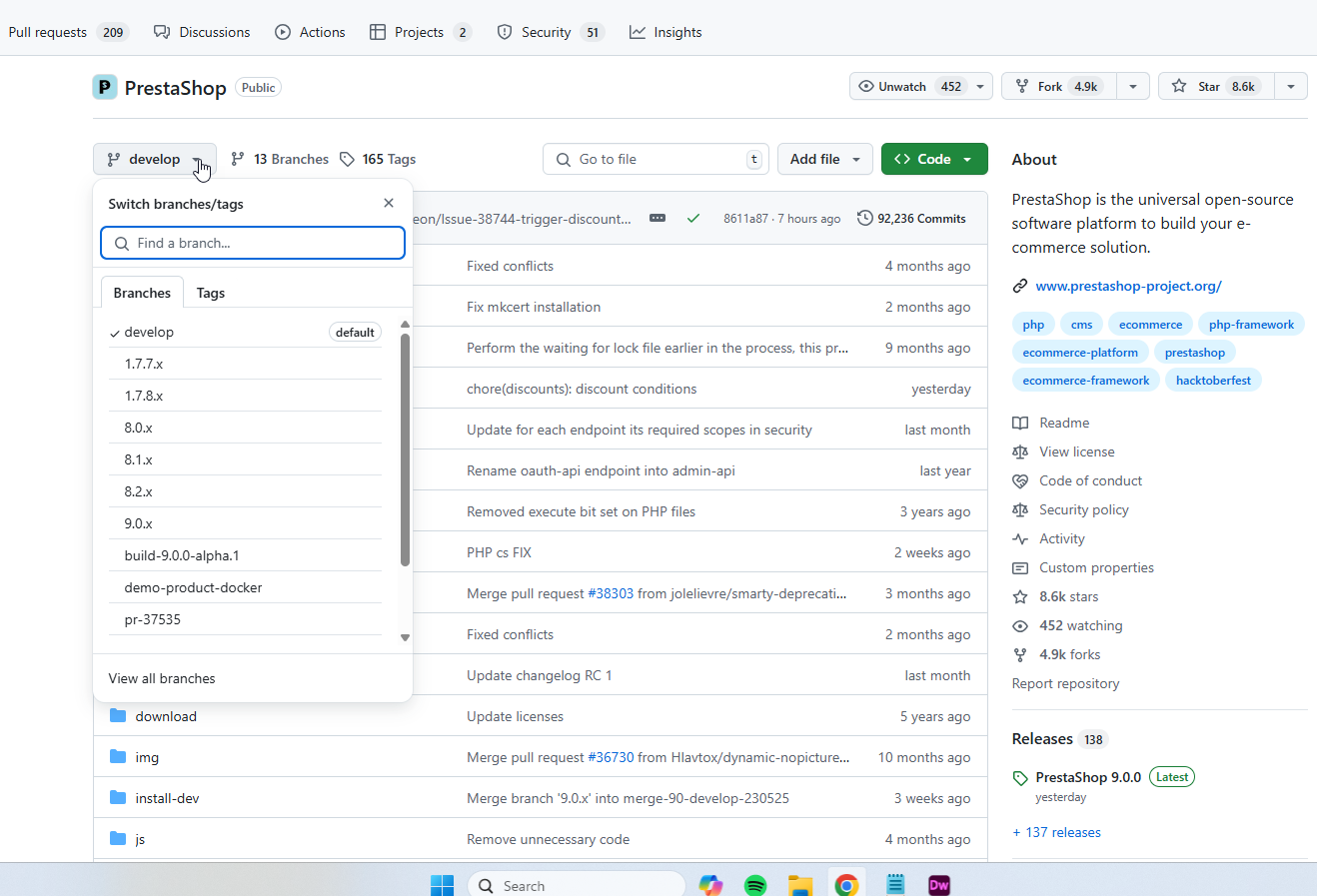Viewport: 1317px width, 896px height.
Task: Open Spotify from the taskbar
Action: (x=755, y=885)
